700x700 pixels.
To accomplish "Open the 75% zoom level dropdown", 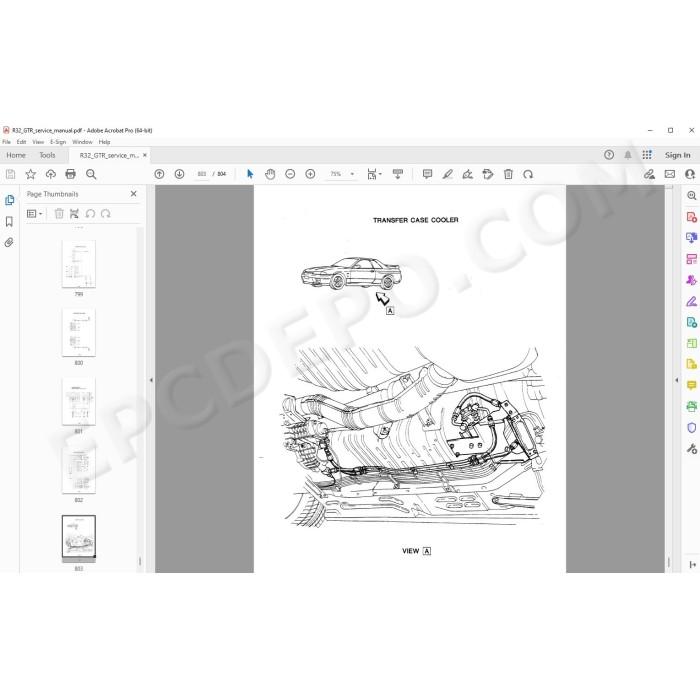I will point(342,174).
